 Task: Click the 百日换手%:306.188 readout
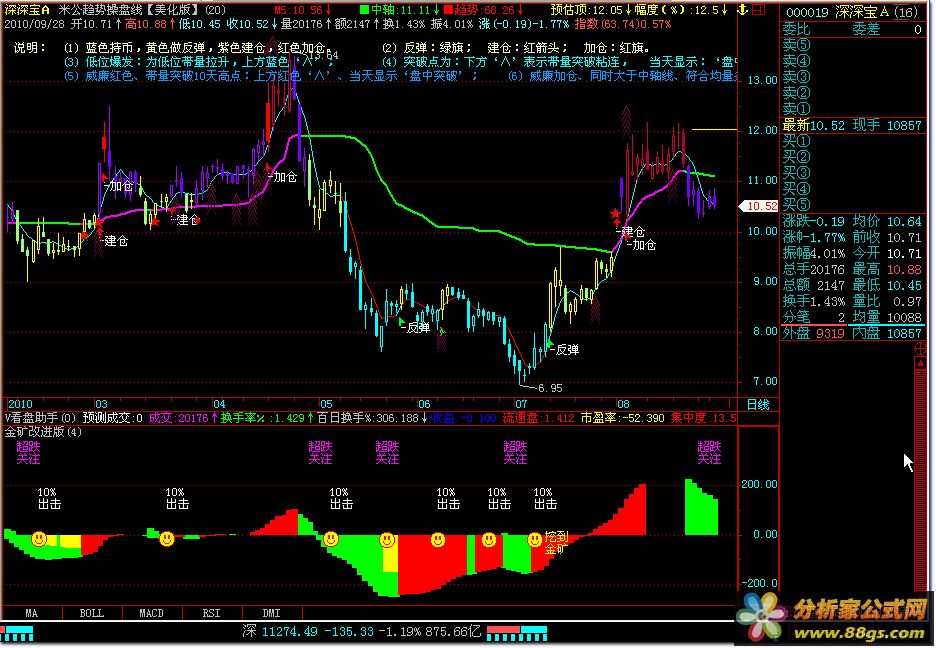371,418
